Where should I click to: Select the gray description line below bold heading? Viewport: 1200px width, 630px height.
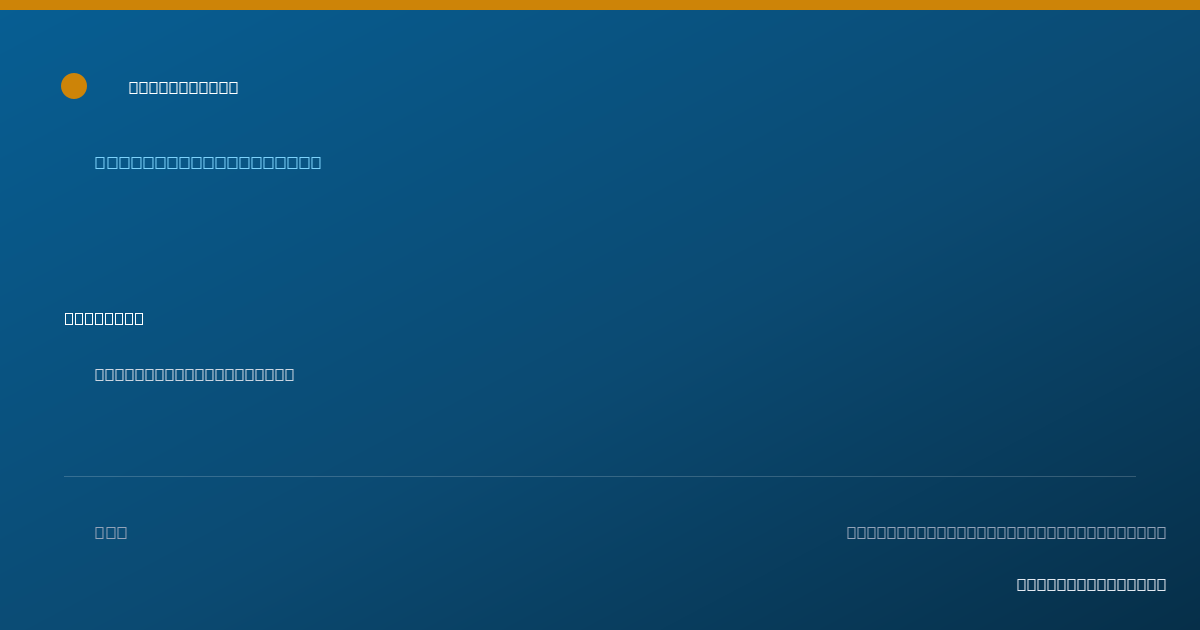pos(195,375)
